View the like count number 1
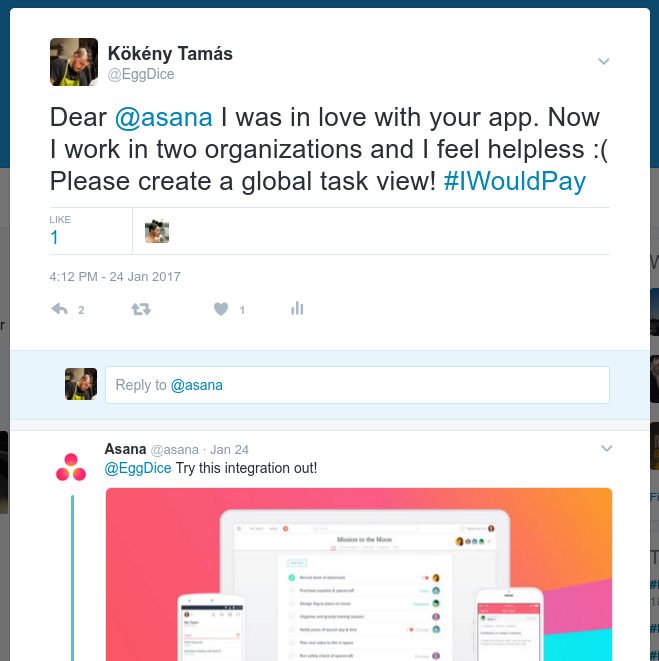Viewport: 659px width, 661px height. tap(54, 237)
